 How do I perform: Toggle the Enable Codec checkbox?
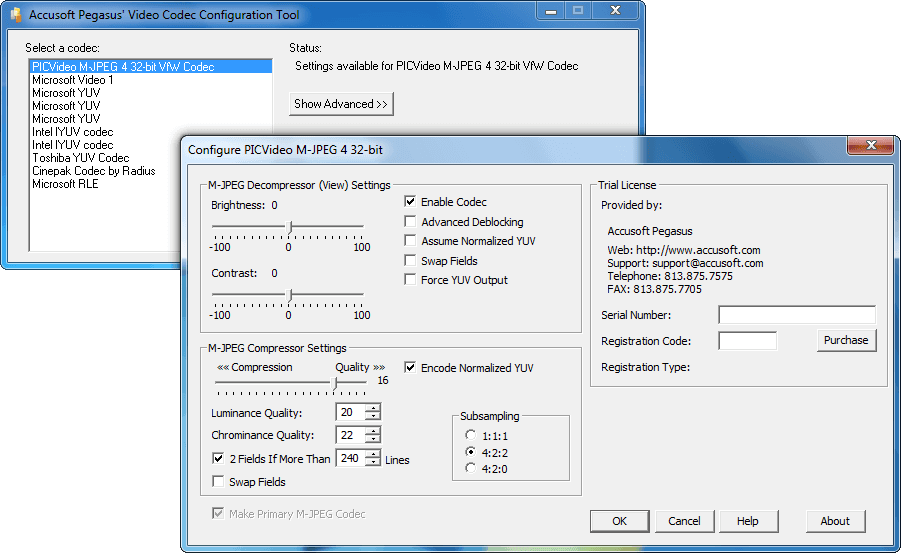click(x=410, y=201)
